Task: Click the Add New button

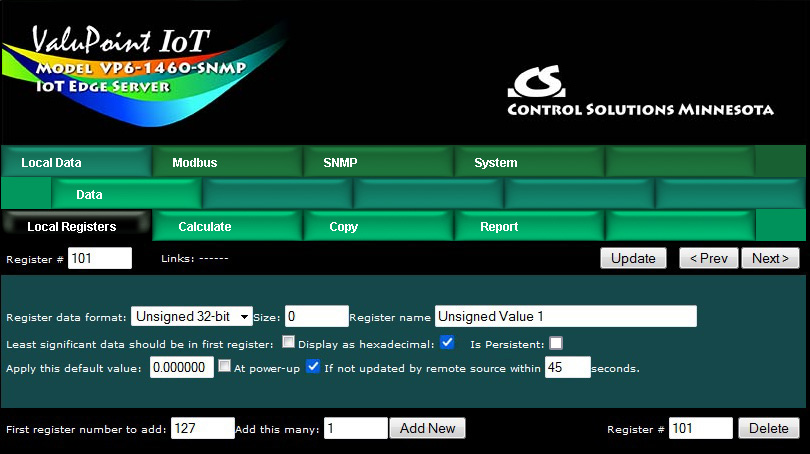Action: click(427, 428)
